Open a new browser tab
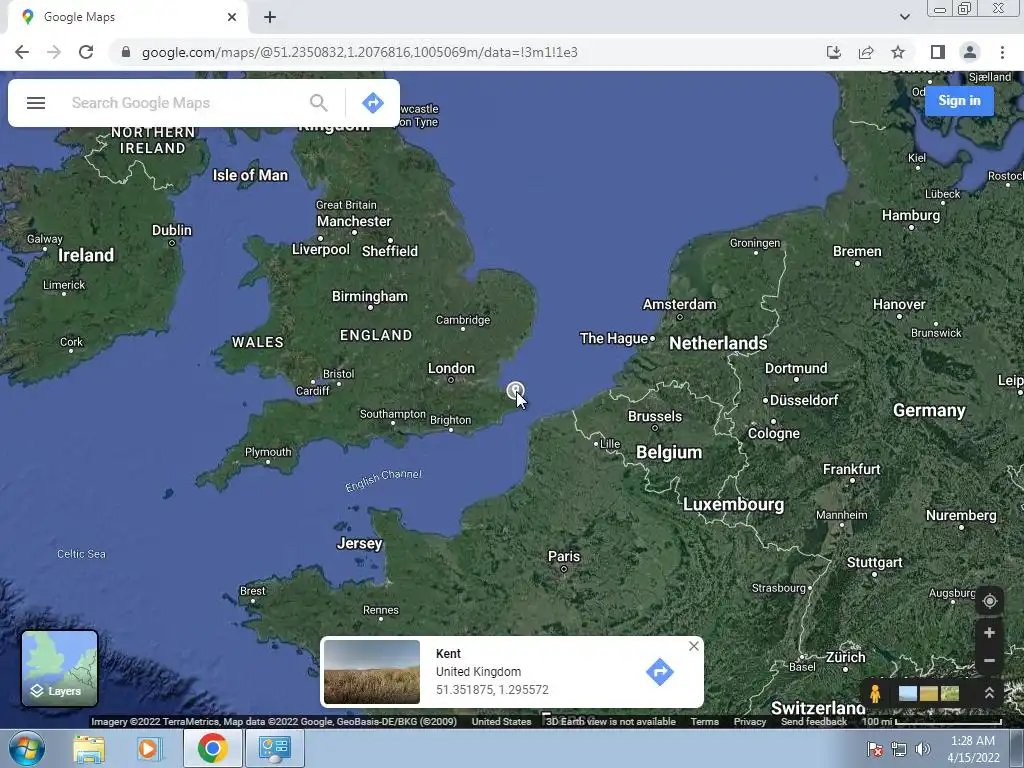This screenshot has height=768, width=1024. 270,18
